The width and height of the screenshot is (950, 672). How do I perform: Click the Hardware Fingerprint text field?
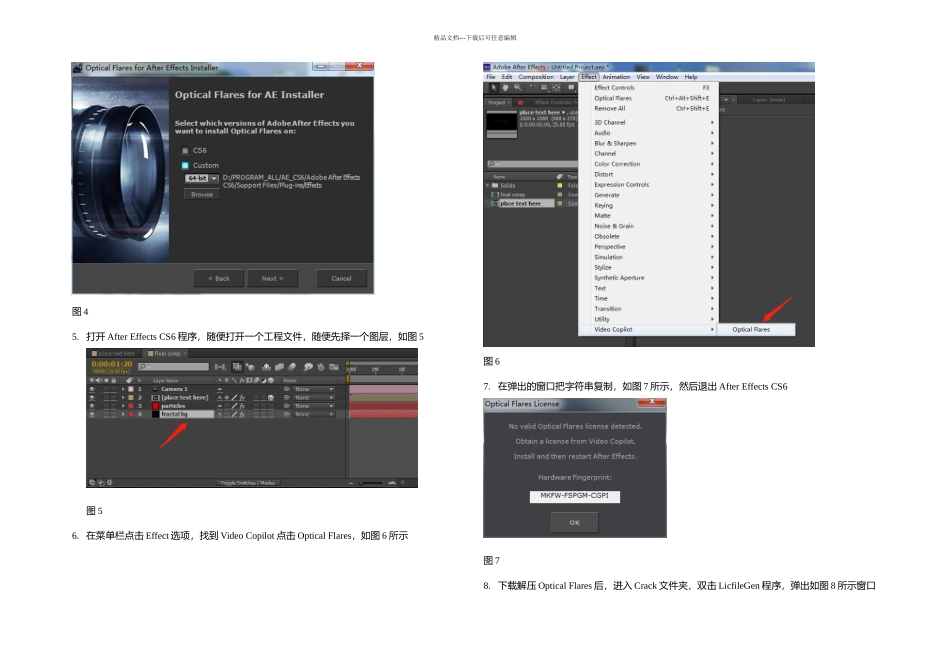(574, 496)
